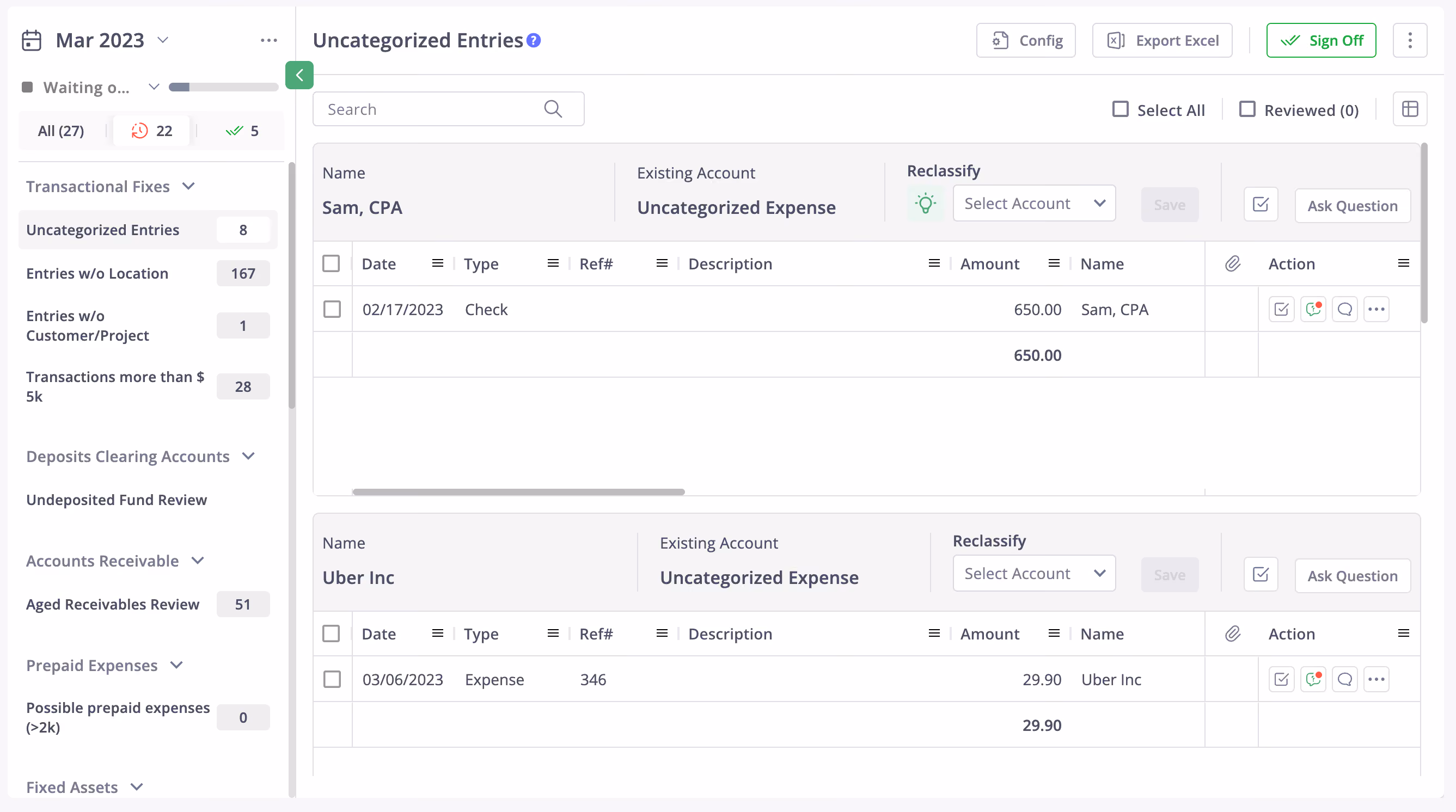The width and height of the screenshot is (1456, 812).
Task: Click the Sign Off button
Action: pyautogui.click(x=1321, y=41)
